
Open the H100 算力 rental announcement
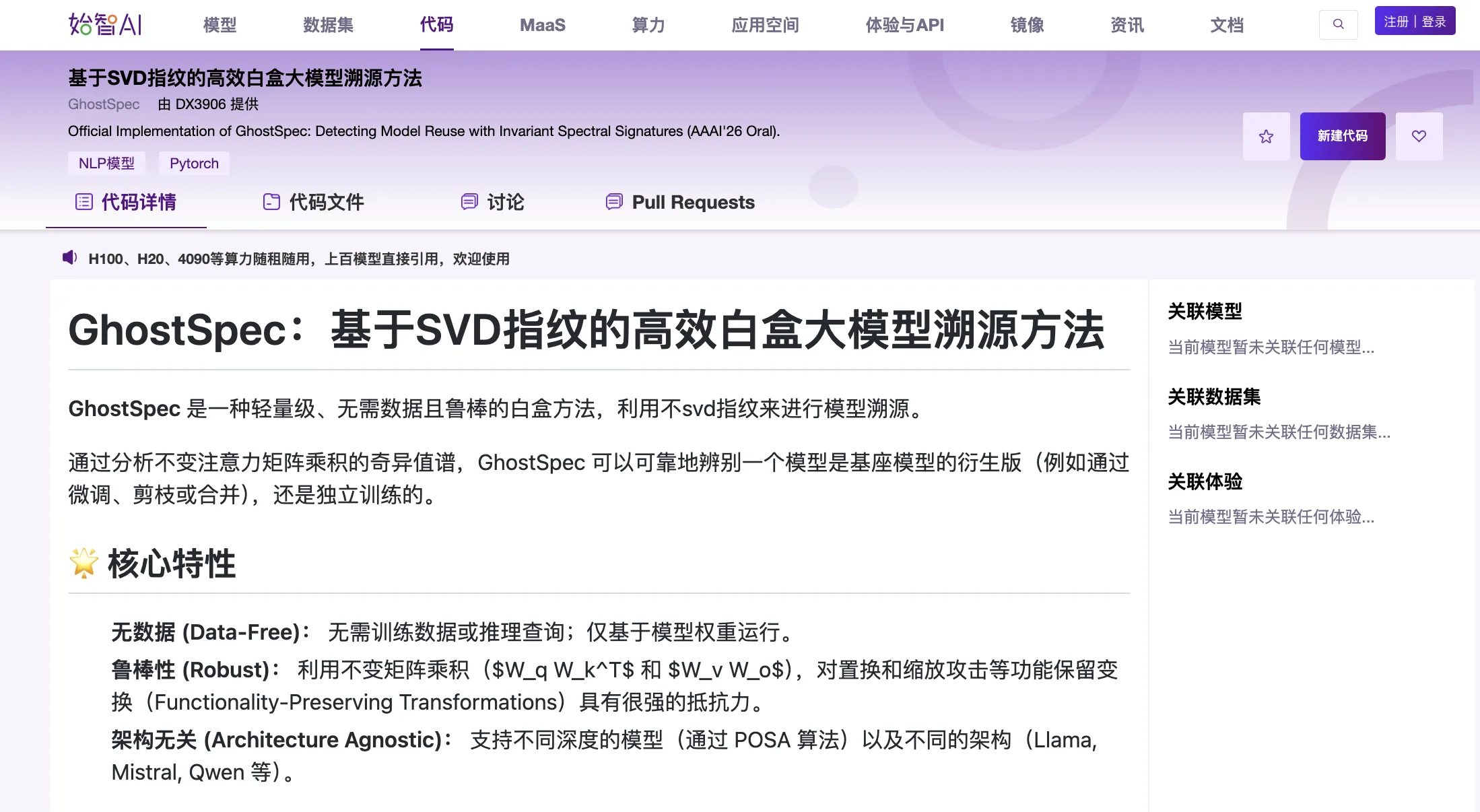[x=298, y=259]
